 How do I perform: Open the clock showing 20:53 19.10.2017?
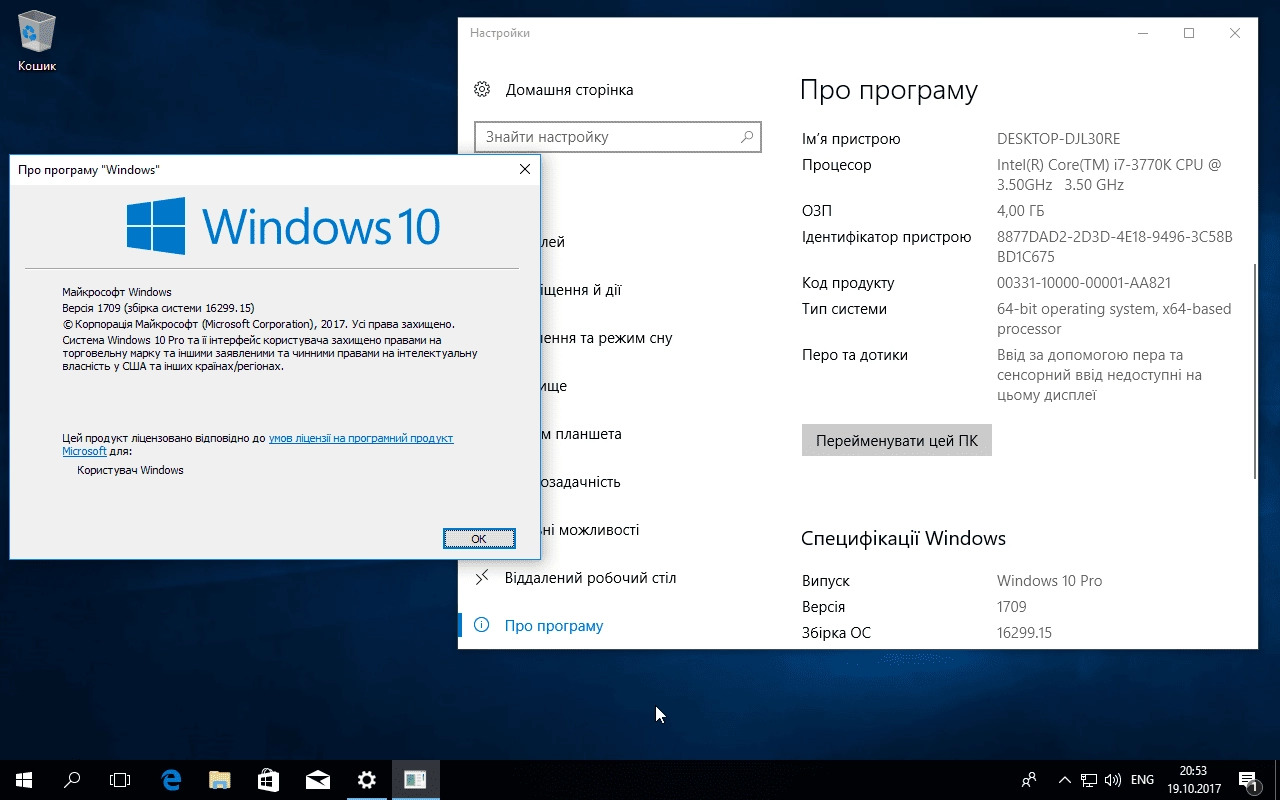point(1193,779)
